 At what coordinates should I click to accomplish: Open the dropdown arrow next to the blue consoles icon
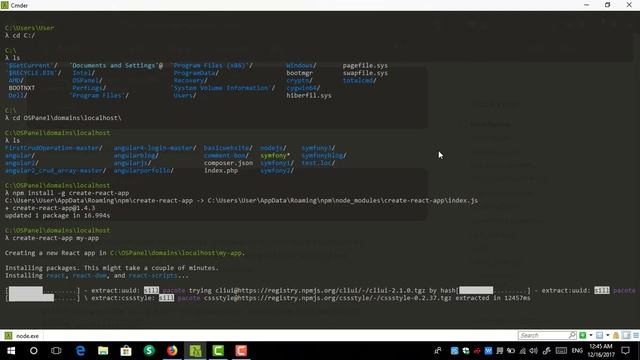pyautogui.click(x=608, y=335)
